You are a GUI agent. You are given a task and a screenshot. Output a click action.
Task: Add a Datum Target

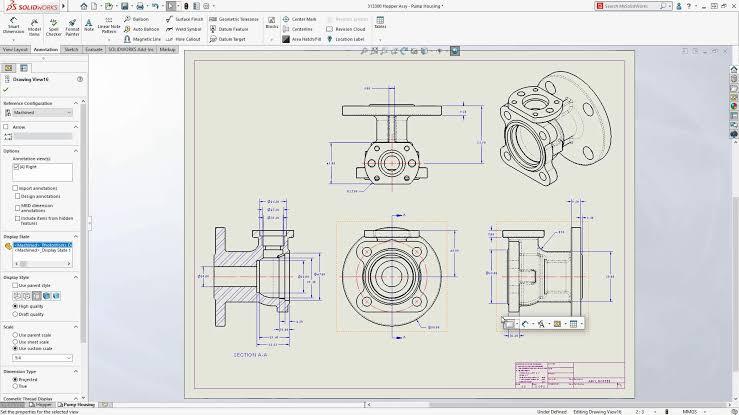click(x=227, y=40)
